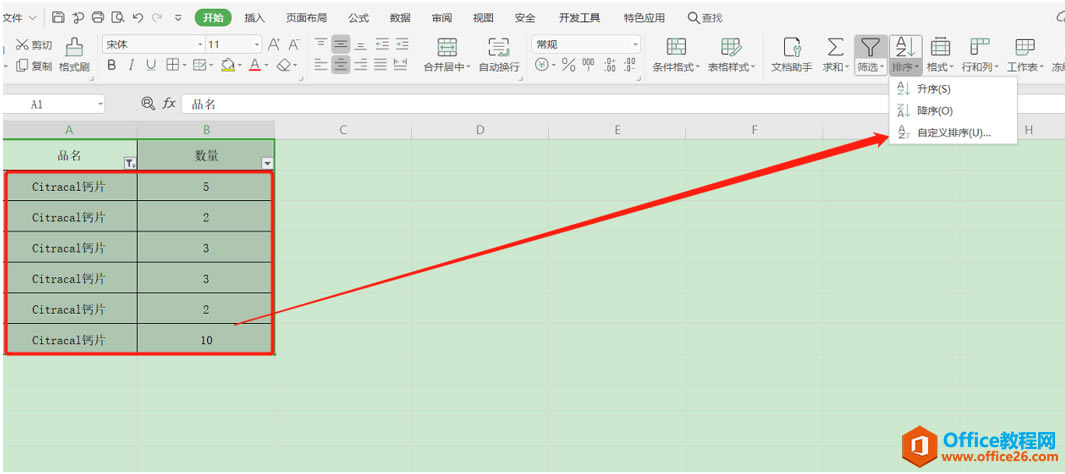The width and height of the screenshot is (1065, 474).
Task: Increase indent icon
Action: pyautogui.click(x=402, y=45)
